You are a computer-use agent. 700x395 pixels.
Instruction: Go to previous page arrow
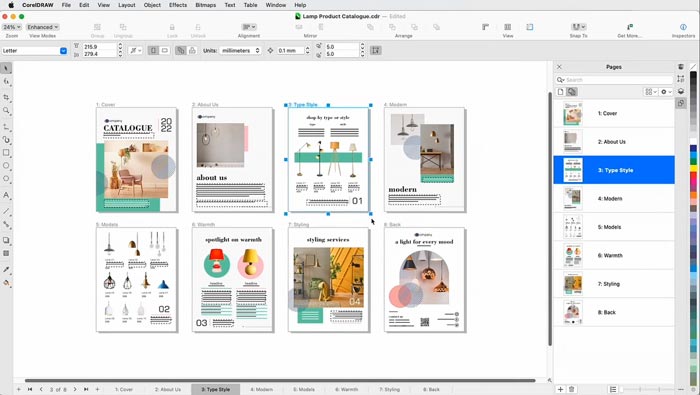(x=41, y=389)
